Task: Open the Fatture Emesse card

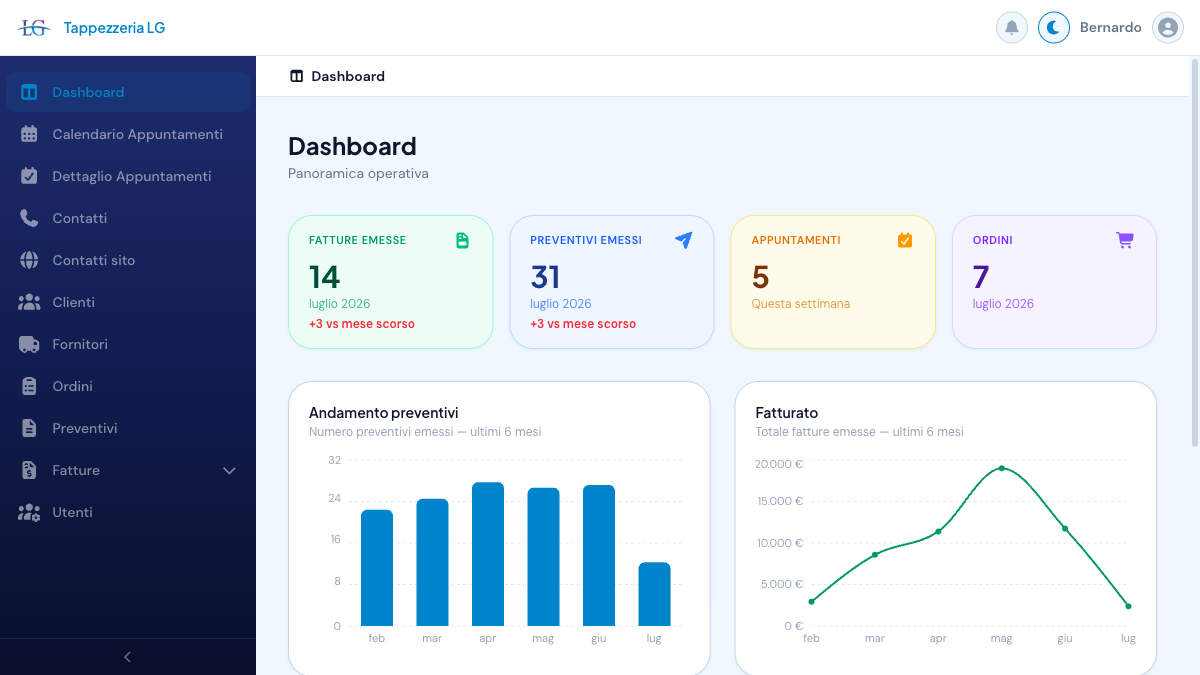Action: click(391, 282)
